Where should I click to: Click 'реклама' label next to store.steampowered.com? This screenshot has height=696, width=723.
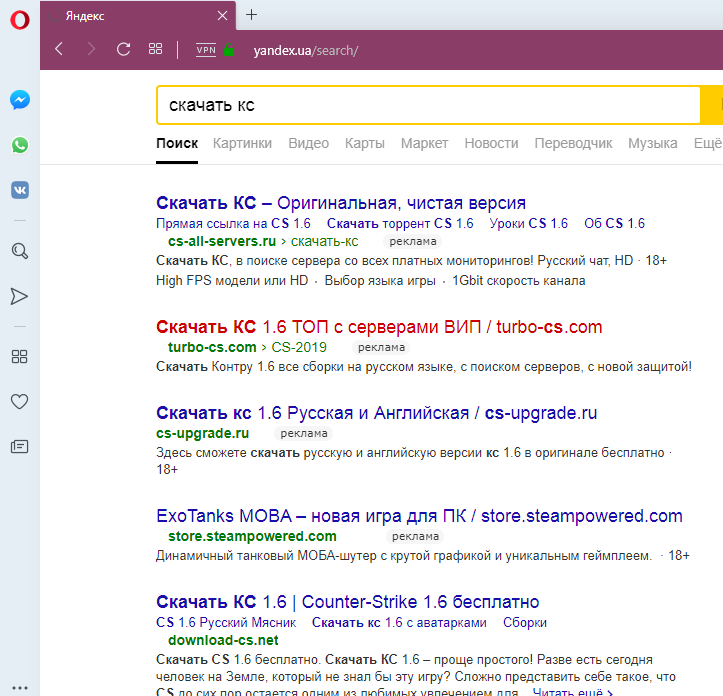pyautogui.click(x=415, y=536)
